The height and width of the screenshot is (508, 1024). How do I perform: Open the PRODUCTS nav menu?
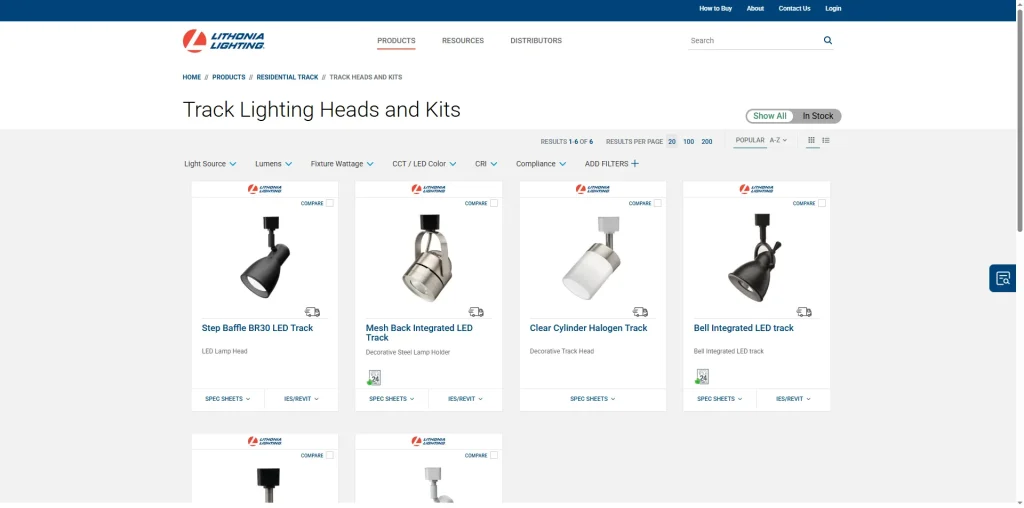point(396,40)
